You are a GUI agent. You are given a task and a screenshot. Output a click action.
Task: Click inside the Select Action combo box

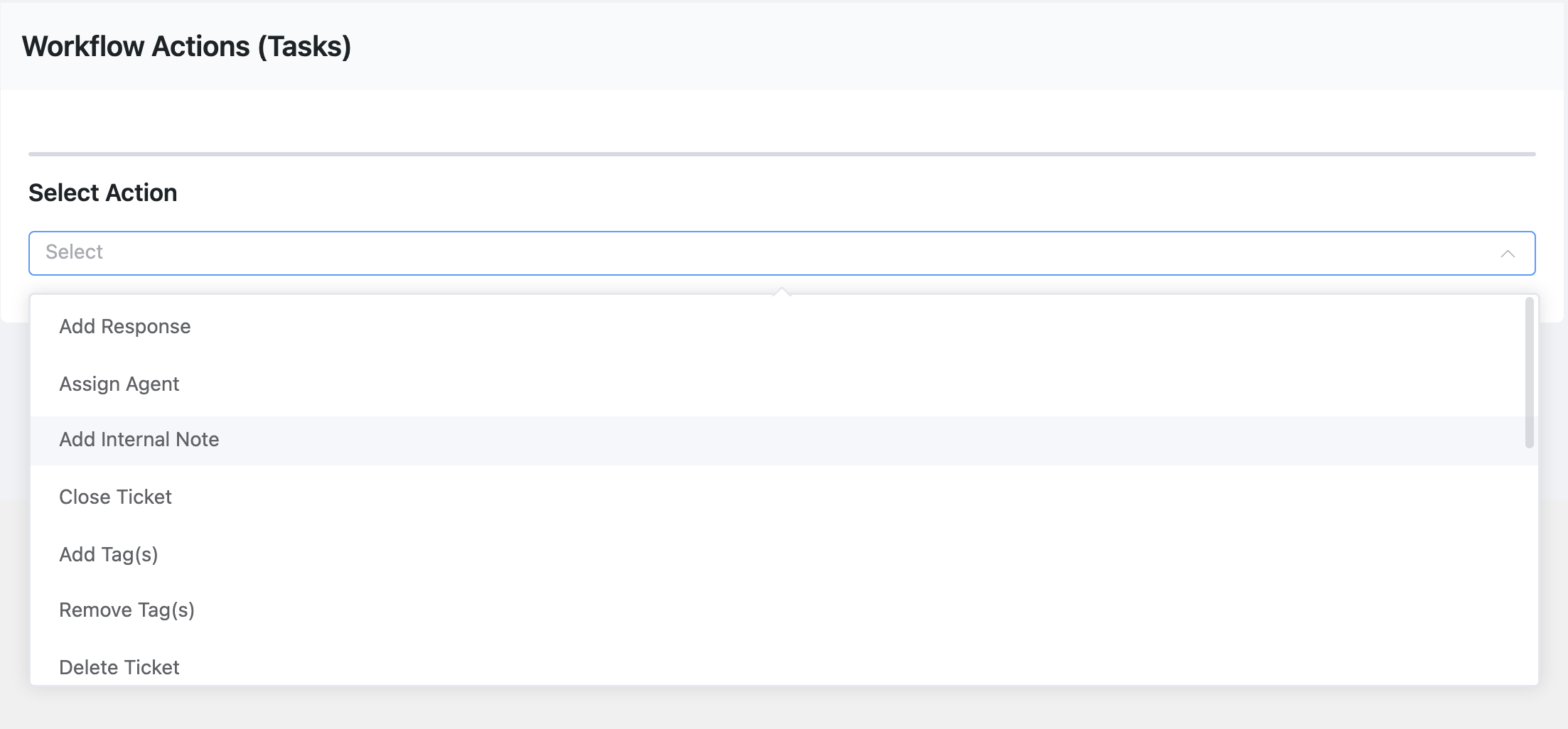point(711,253)
